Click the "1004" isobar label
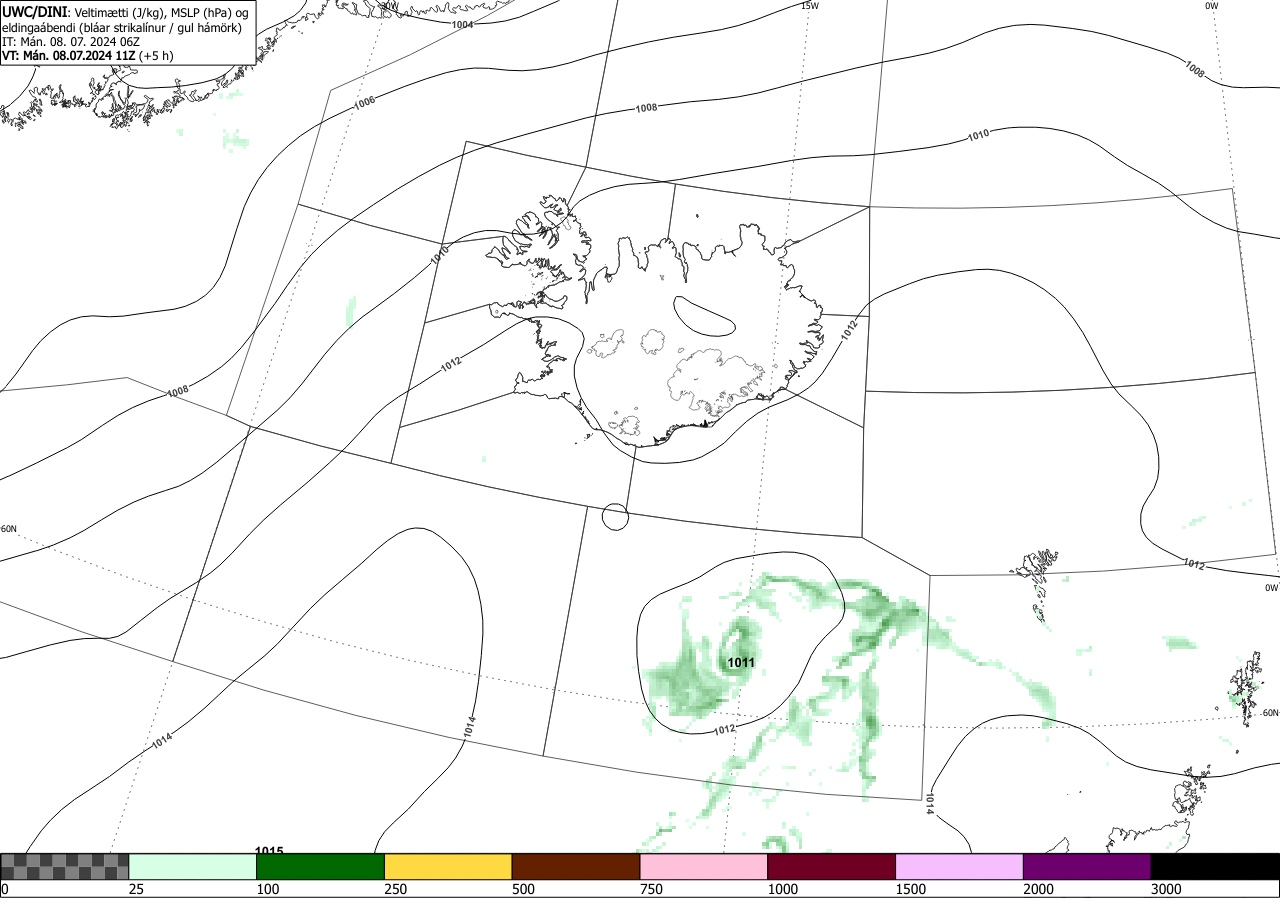Image resolution: width=1280 pixels, height=898 pixels. [x=463, y=24]
